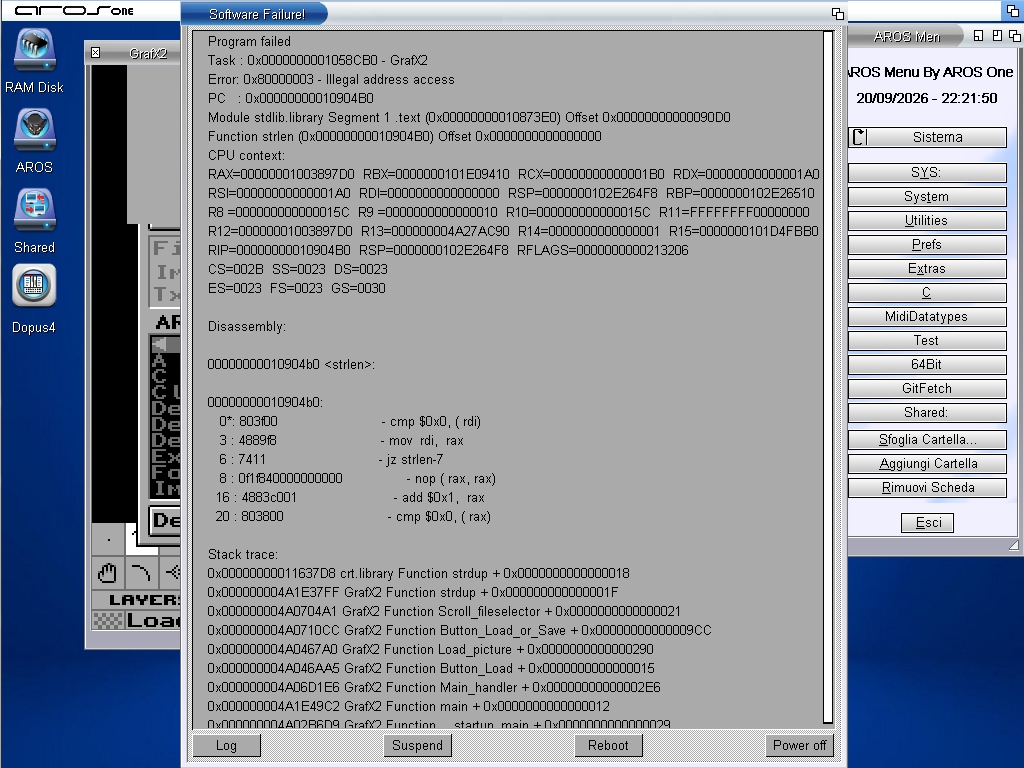The height and width of the screenshot is (768, 1024).
Task: Open the Sistema cycle dropdown
Action: click(927, 137)
